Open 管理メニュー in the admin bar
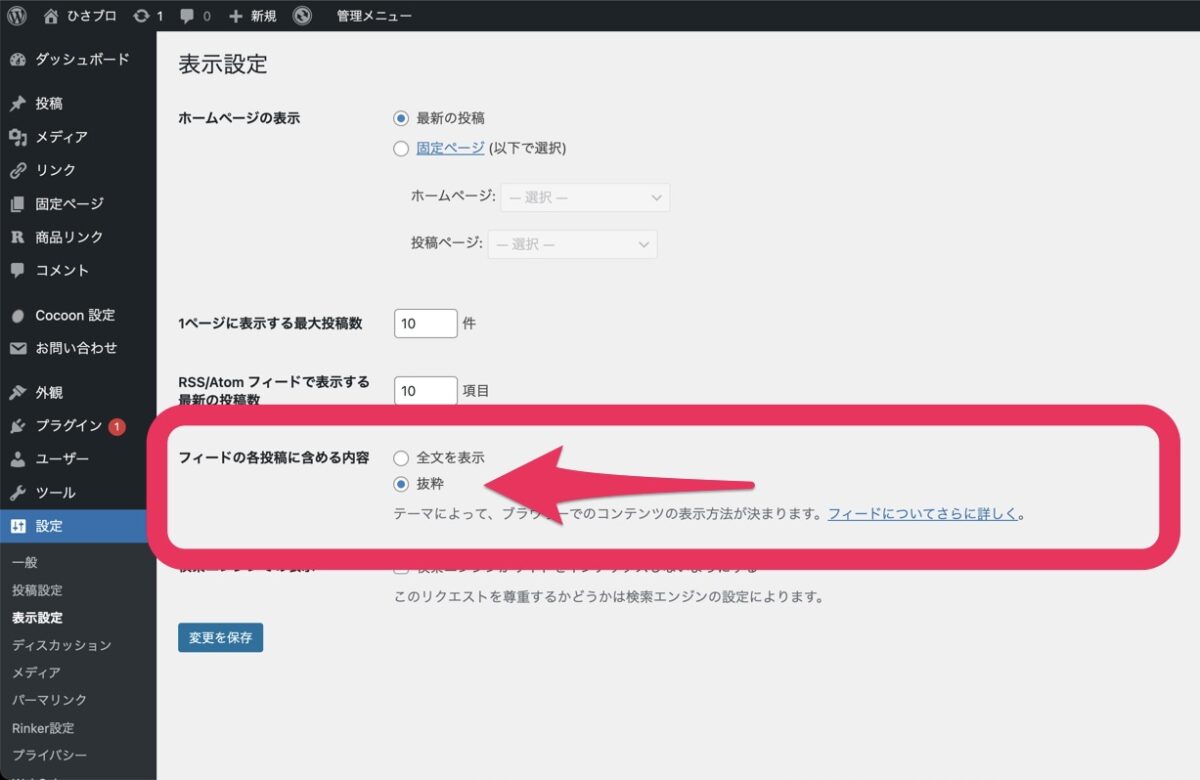This screenshot has height=780, width=1200. [373, 16]
